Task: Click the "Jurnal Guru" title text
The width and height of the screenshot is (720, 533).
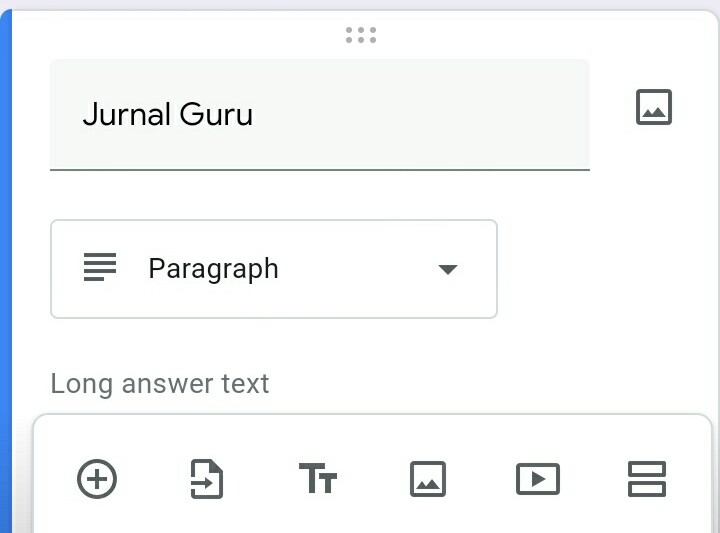Action: point(167,114)
